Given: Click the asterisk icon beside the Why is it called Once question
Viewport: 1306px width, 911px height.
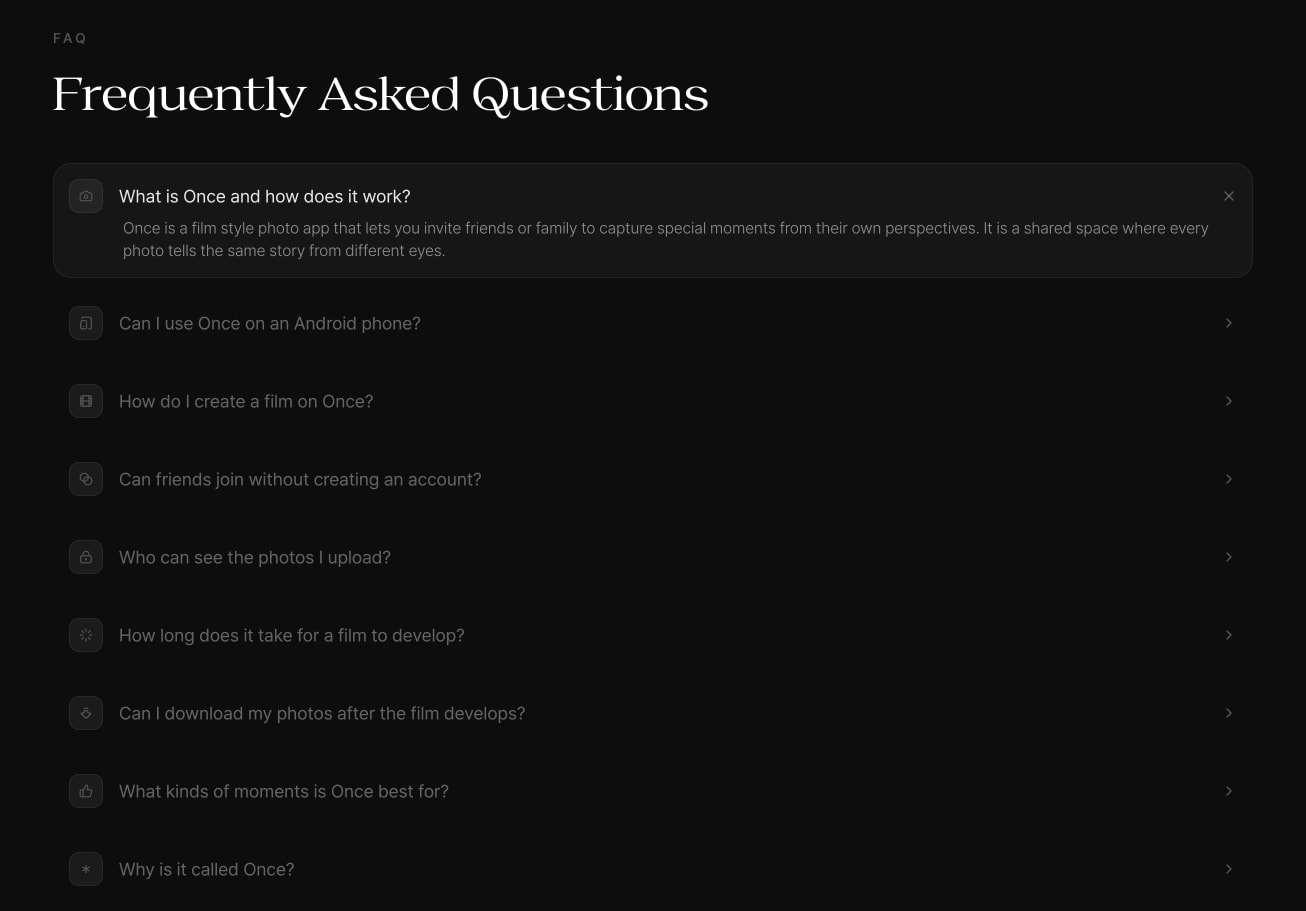Looking at the screenshot, I should 86,869.
